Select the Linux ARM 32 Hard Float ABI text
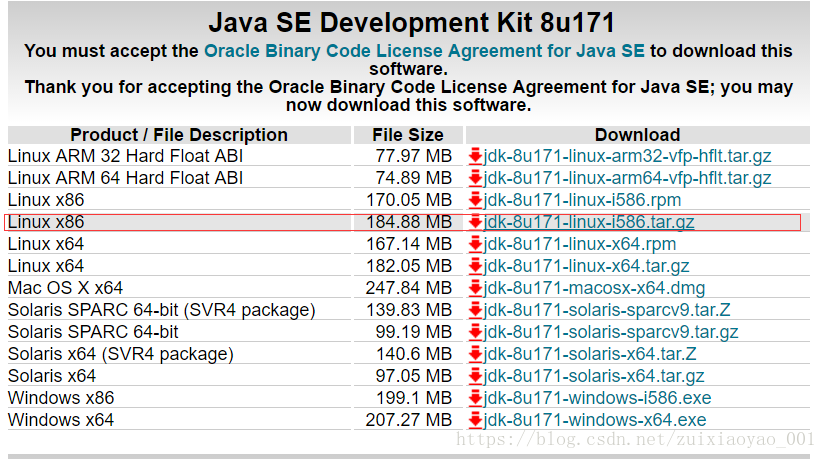827x459 pixels. point(126,156)
